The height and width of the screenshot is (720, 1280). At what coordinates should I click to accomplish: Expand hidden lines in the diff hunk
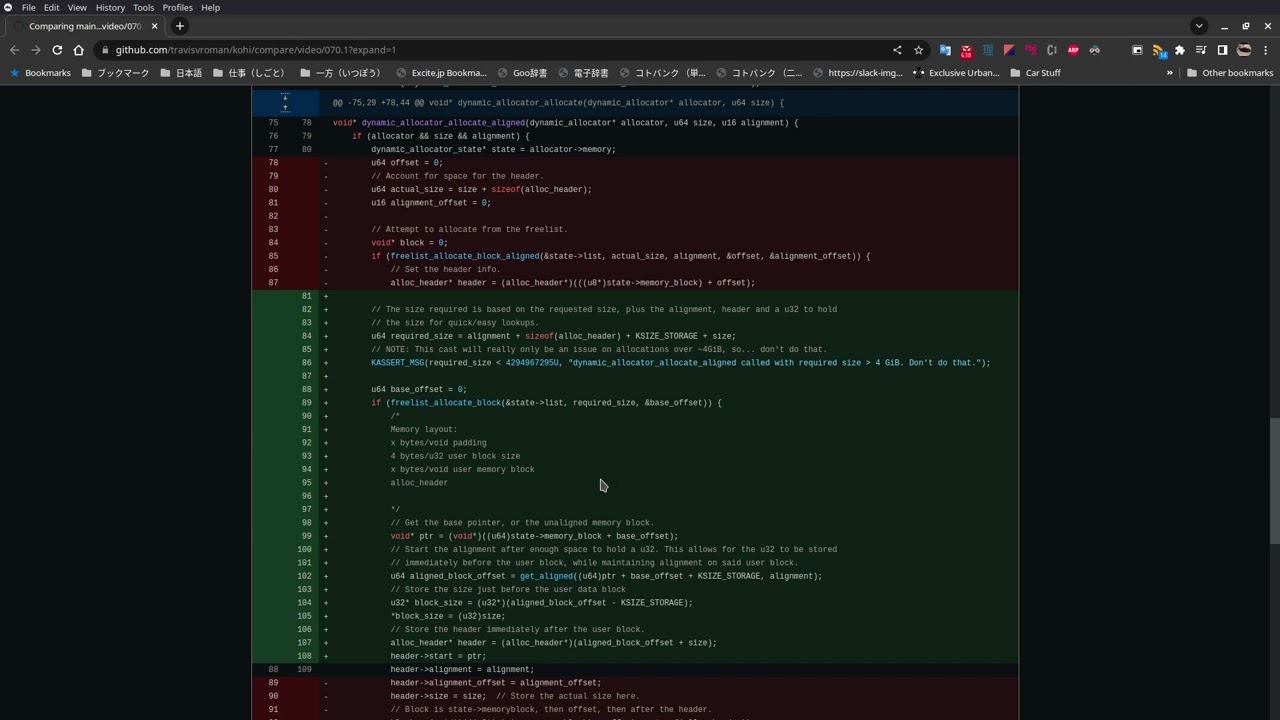coord(285,102)
